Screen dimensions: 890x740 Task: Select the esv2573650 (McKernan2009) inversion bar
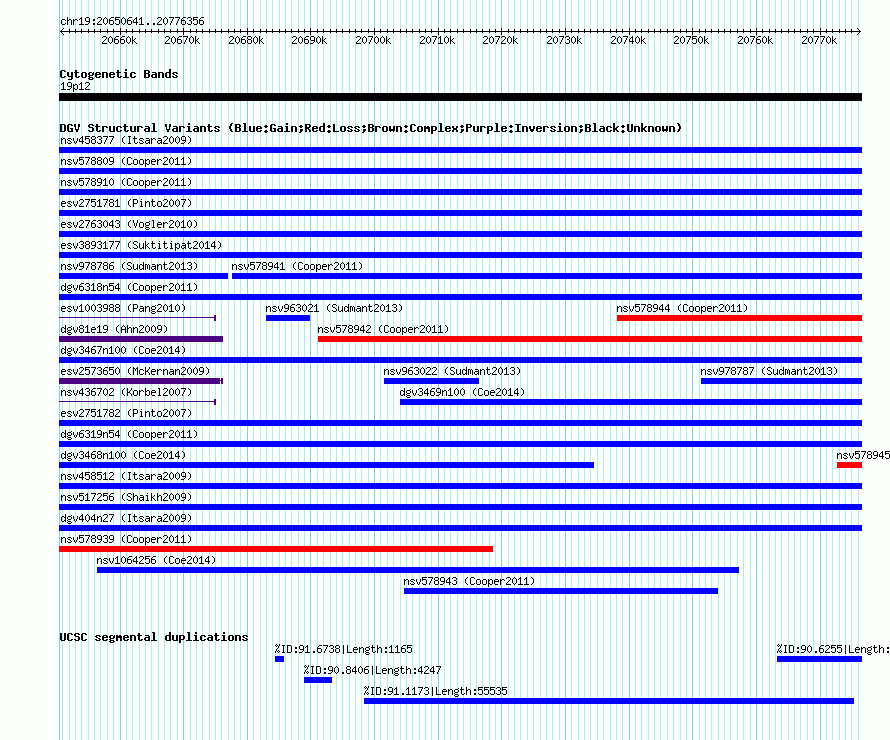click(141, 381)
